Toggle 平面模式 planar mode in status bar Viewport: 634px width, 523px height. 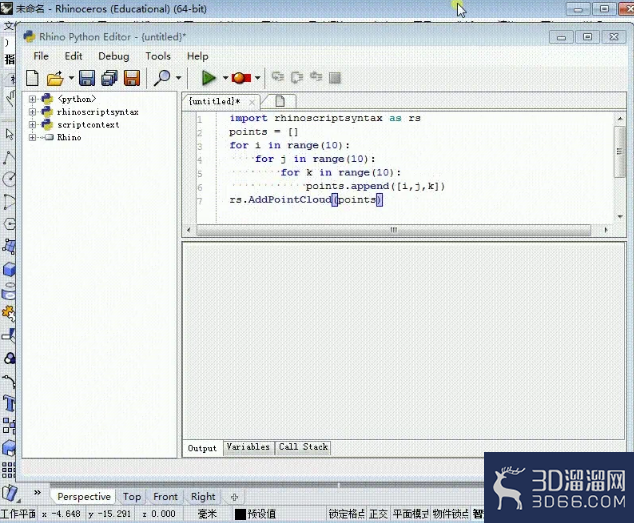pyautogui.click(x=410, y=514)
